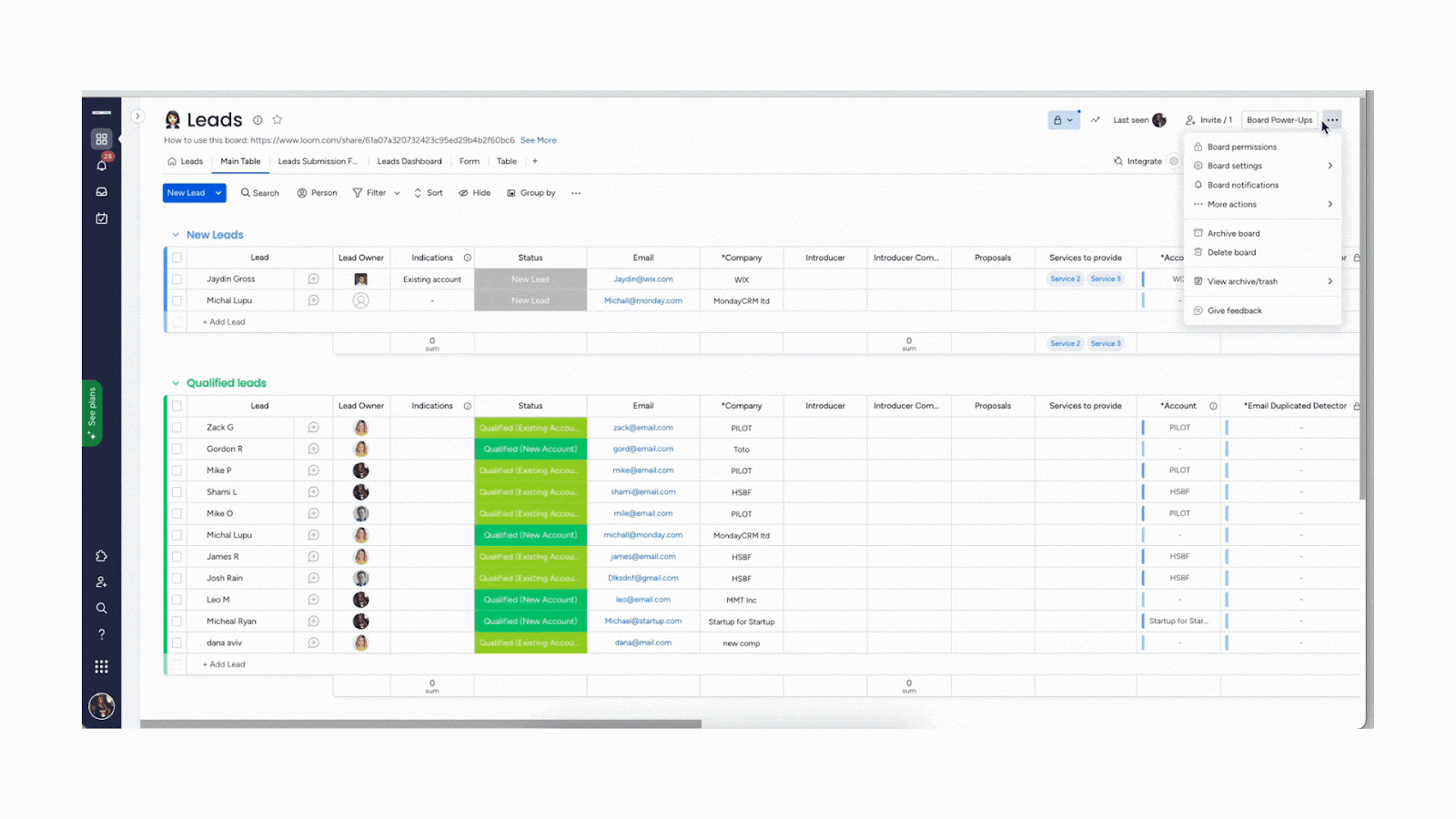This screenshot has width=1456, height=819.
Task: Expand the collapsed sidebar arrow
Action: (137, 116)
